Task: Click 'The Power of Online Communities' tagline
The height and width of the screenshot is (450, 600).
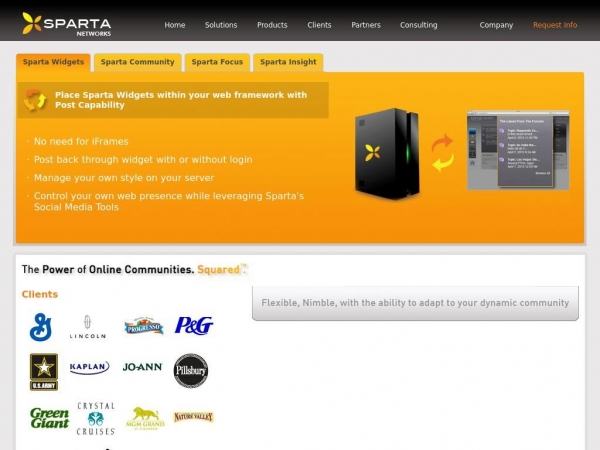Action: point(134,269)
